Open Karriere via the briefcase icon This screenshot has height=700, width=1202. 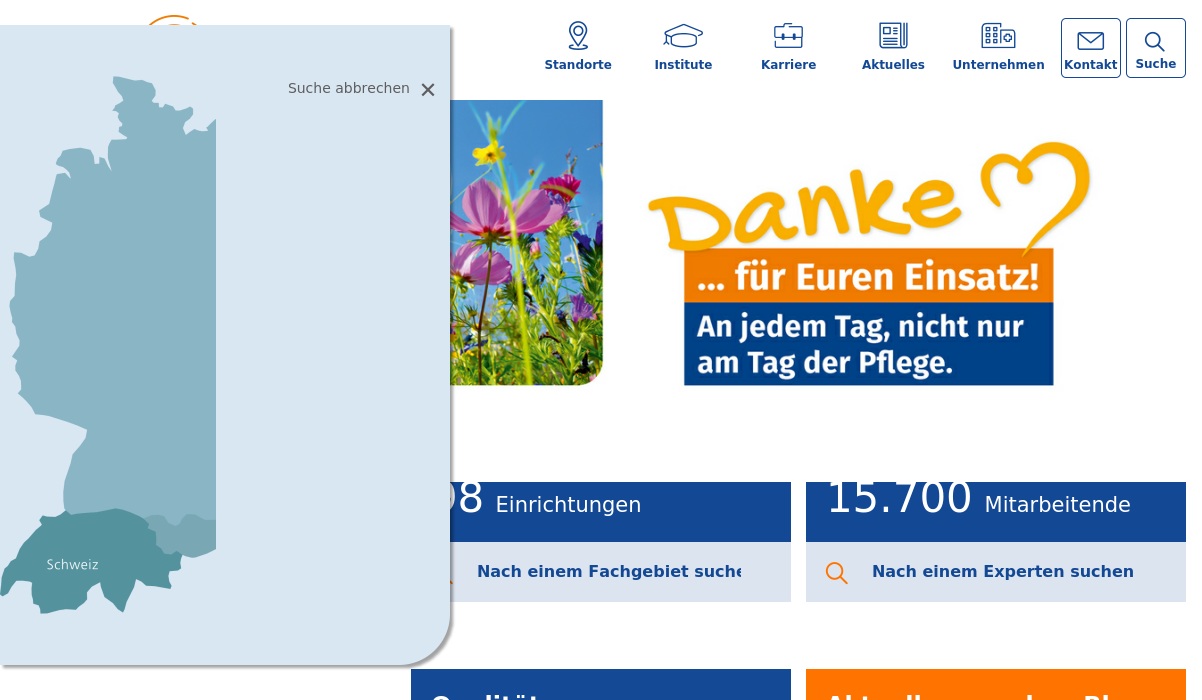(x=788, y=35)
